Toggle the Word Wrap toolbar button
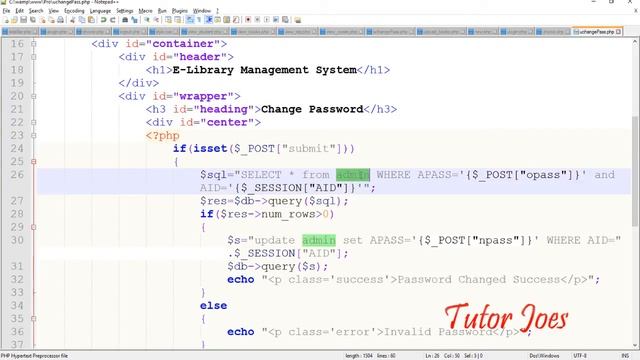 pos(190,20)
